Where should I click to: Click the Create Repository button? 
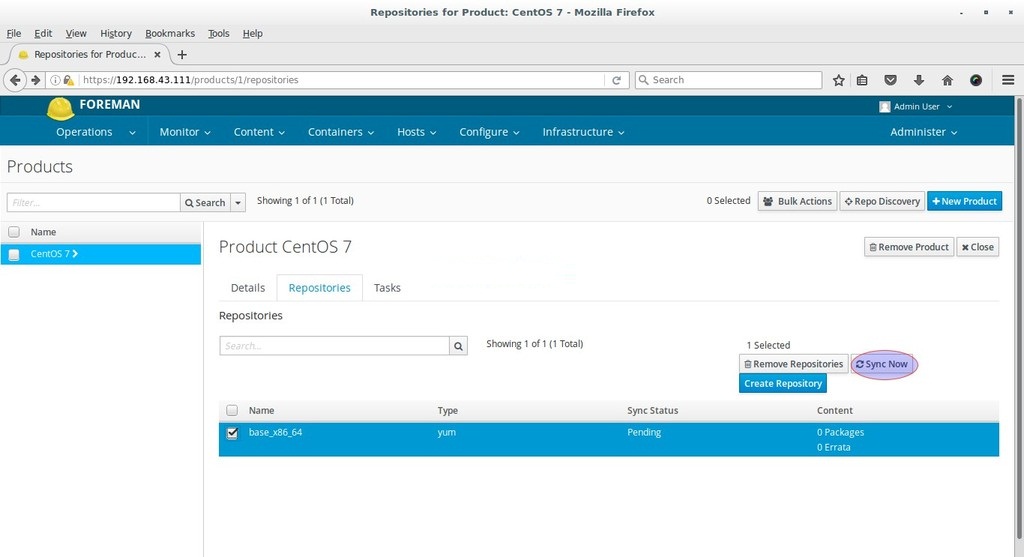(x=783, y=383)
